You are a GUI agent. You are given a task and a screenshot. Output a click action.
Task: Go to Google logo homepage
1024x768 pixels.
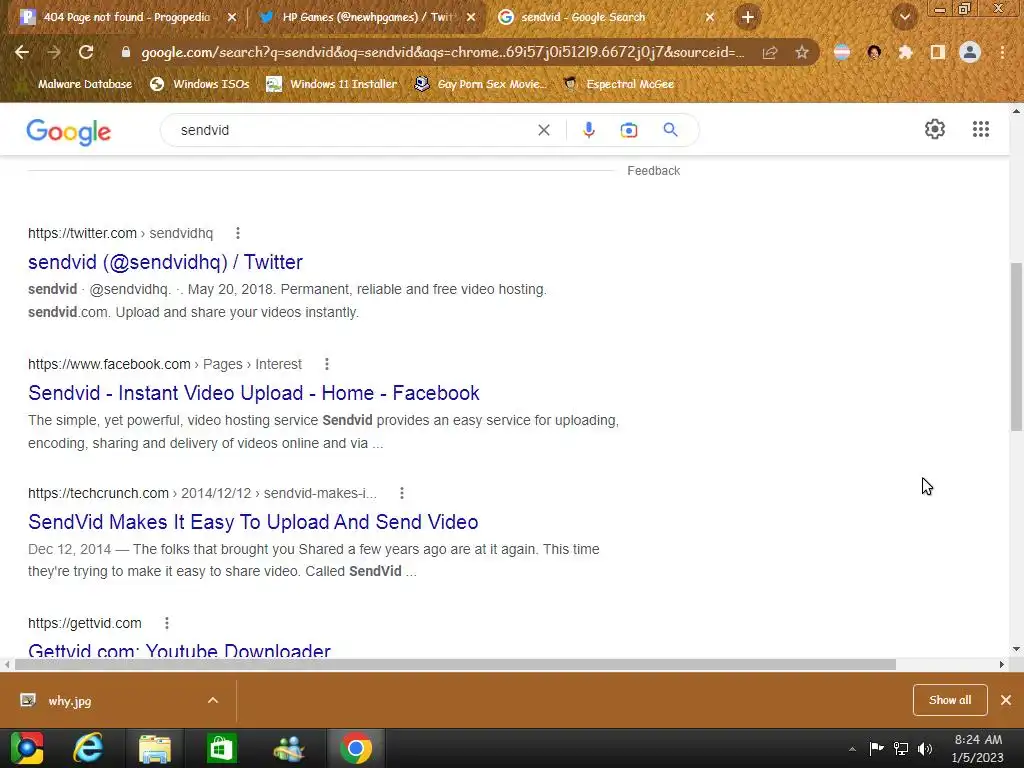(x=69, y=131)
